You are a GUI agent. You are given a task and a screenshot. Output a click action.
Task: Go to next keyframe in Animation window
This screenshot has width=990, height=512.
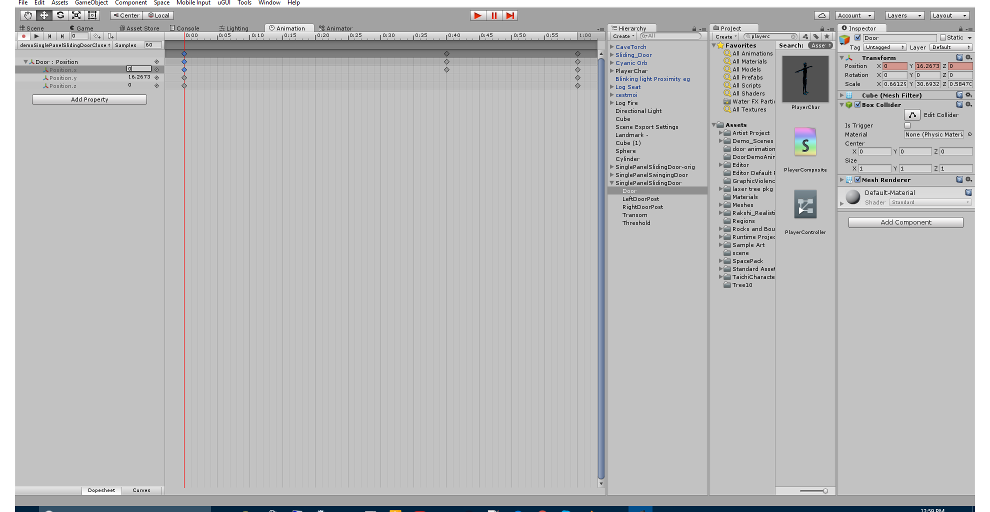[62, 37]
